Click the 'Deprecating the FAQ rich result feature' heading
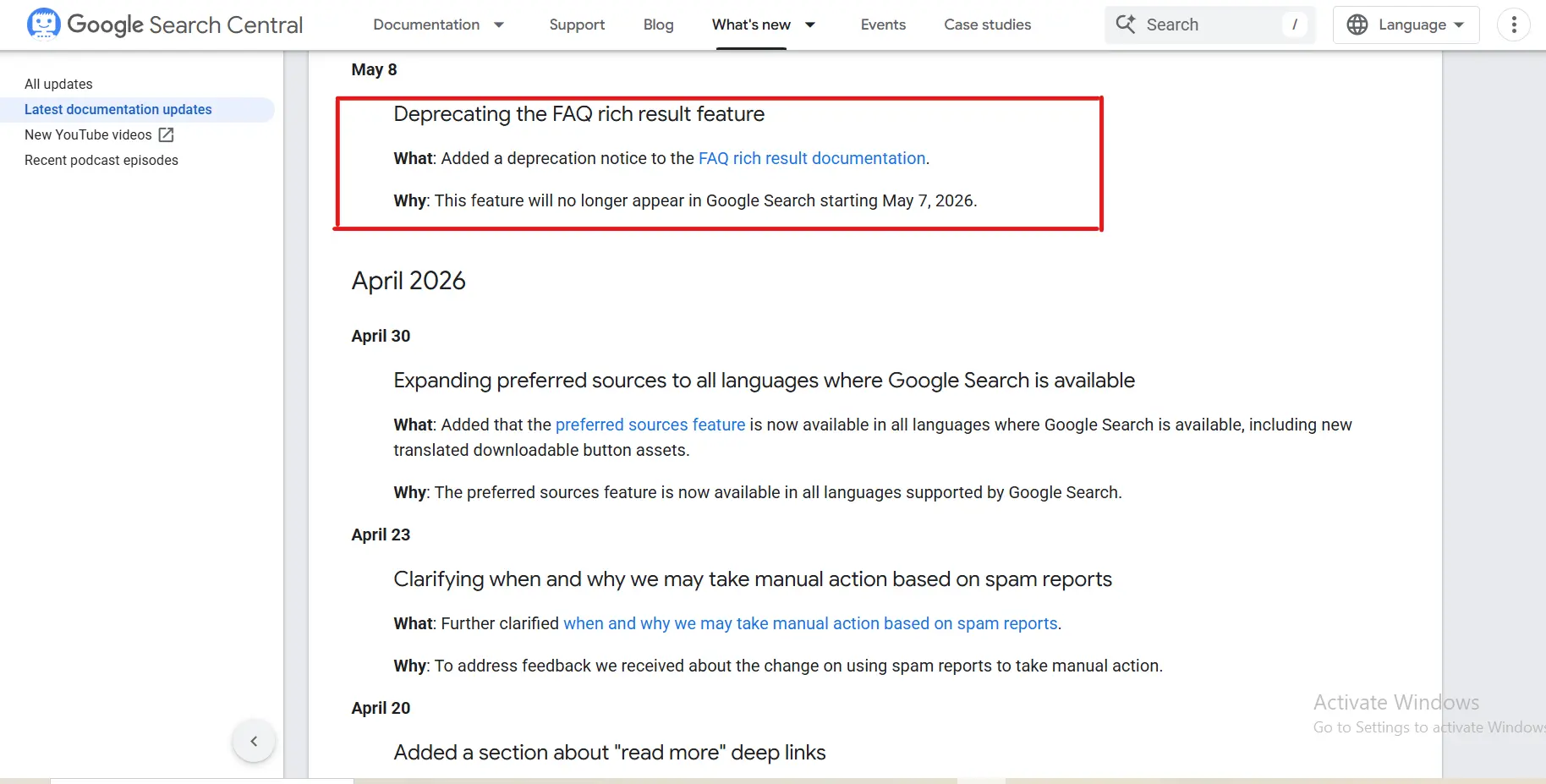Screen dimensions: 1546x784 click(x=578, y=114)
